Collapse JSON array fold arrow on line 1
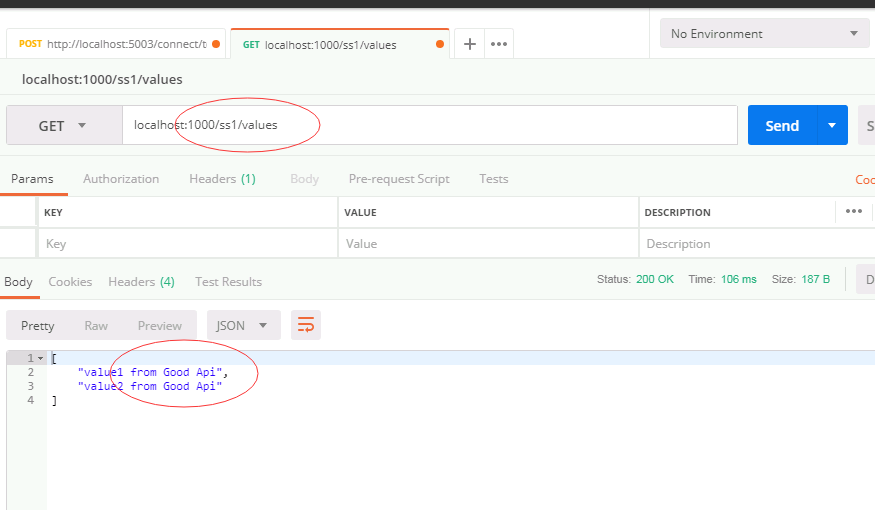Image resolution: width=875 pixels, height=510 pixels. (x=41, y=358)
